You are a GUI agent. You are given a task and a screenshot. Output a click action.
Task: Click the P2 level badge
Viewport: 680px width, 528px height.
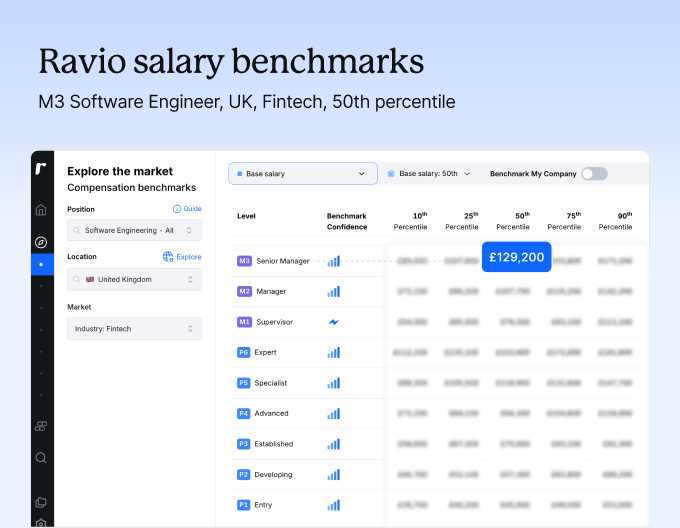pyautogui.click(x=244, y=475)
